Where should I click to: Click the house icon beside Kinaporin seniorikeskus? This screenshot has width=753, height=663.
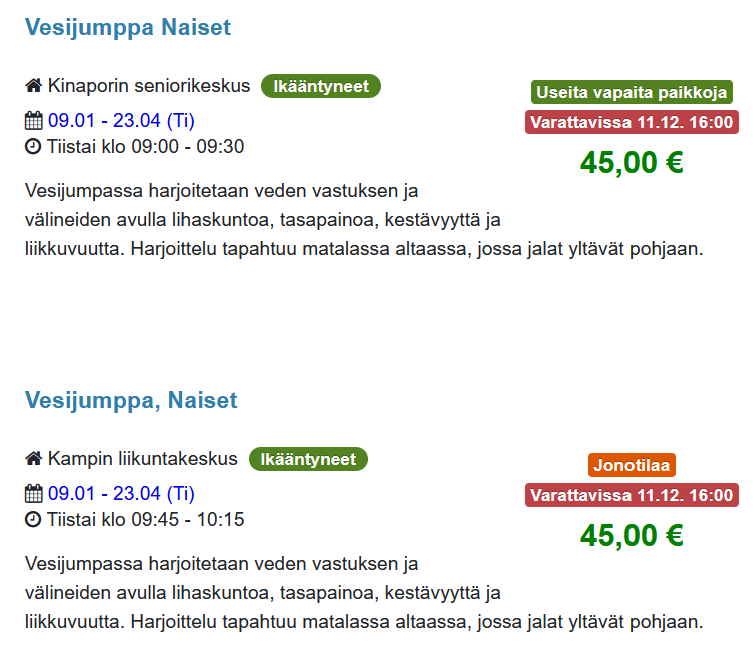[34, 86]
